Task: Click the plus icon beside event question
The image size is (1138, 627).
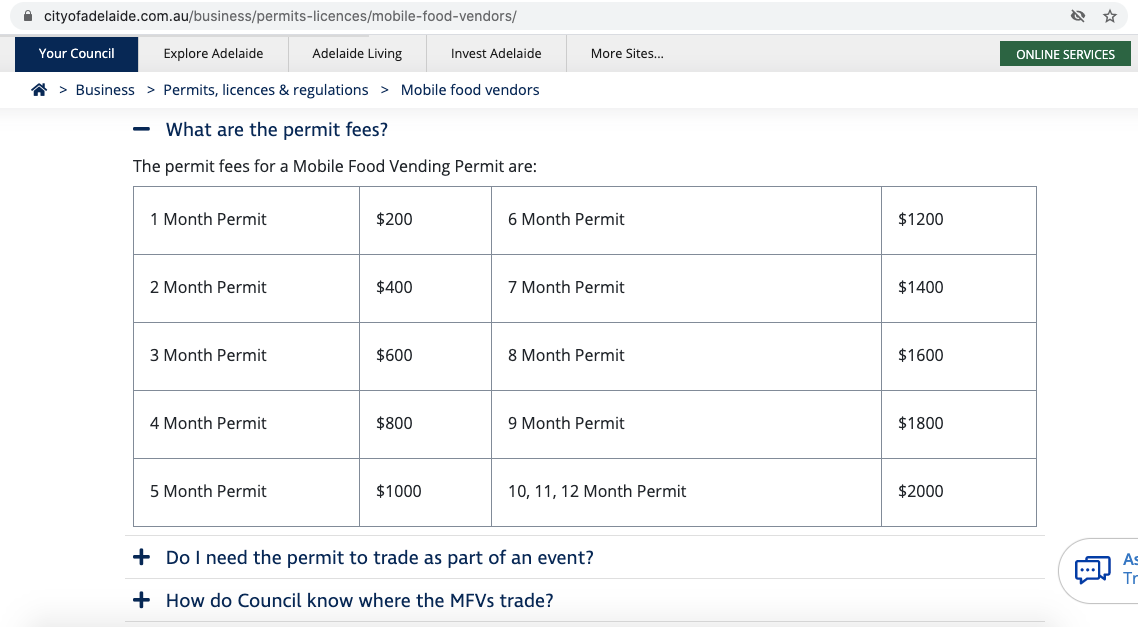Action: pyautogui.click(x=142, y=558)
